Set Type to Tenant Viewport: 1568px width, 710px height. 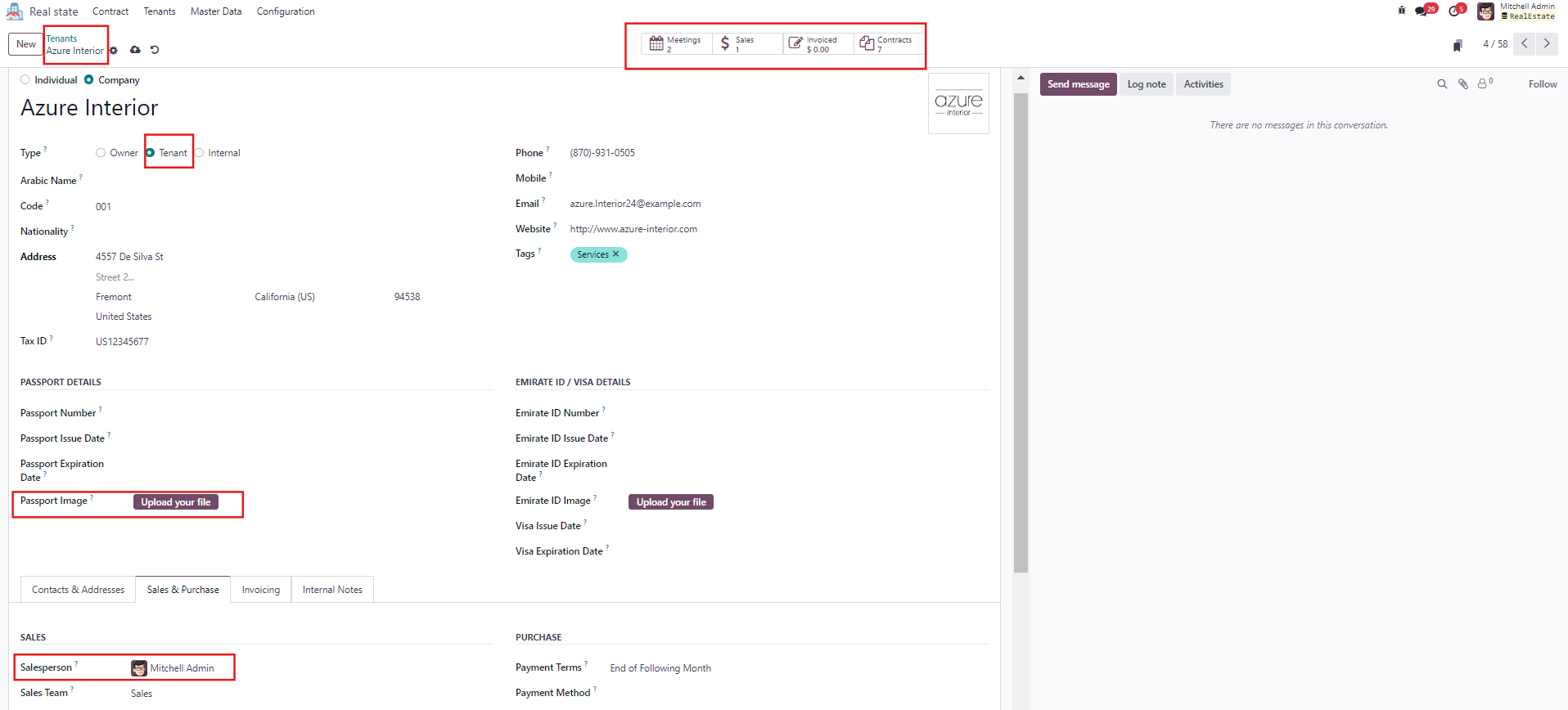click(x=150, y=153)
